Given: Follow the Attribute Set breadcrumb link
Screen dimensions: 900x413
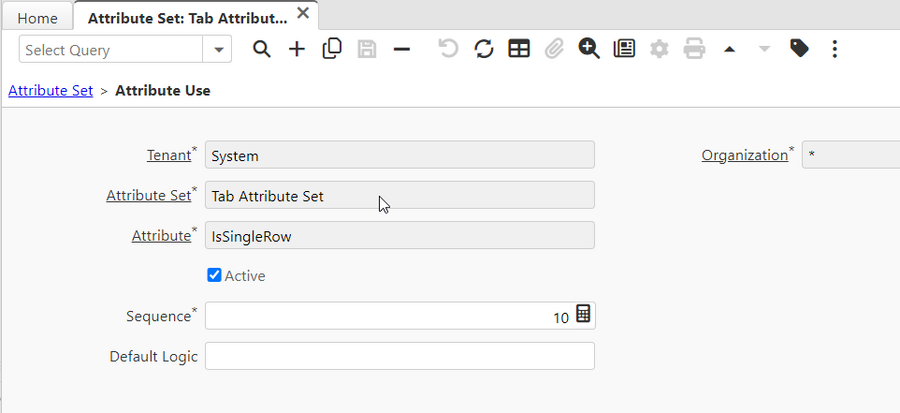Looking at the screenshot, I should pyautogui.click(x=51, y=90).
